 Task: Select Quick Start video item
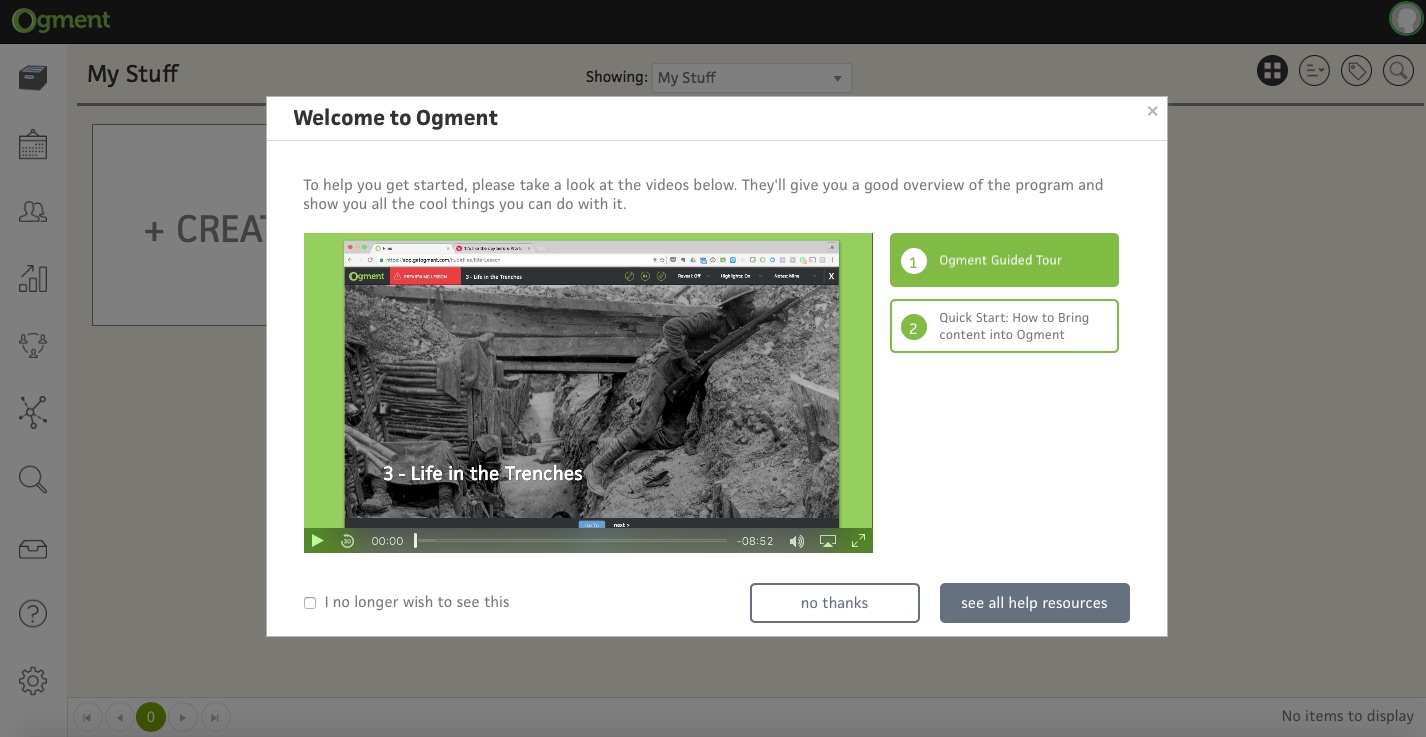click(1004, 326)
